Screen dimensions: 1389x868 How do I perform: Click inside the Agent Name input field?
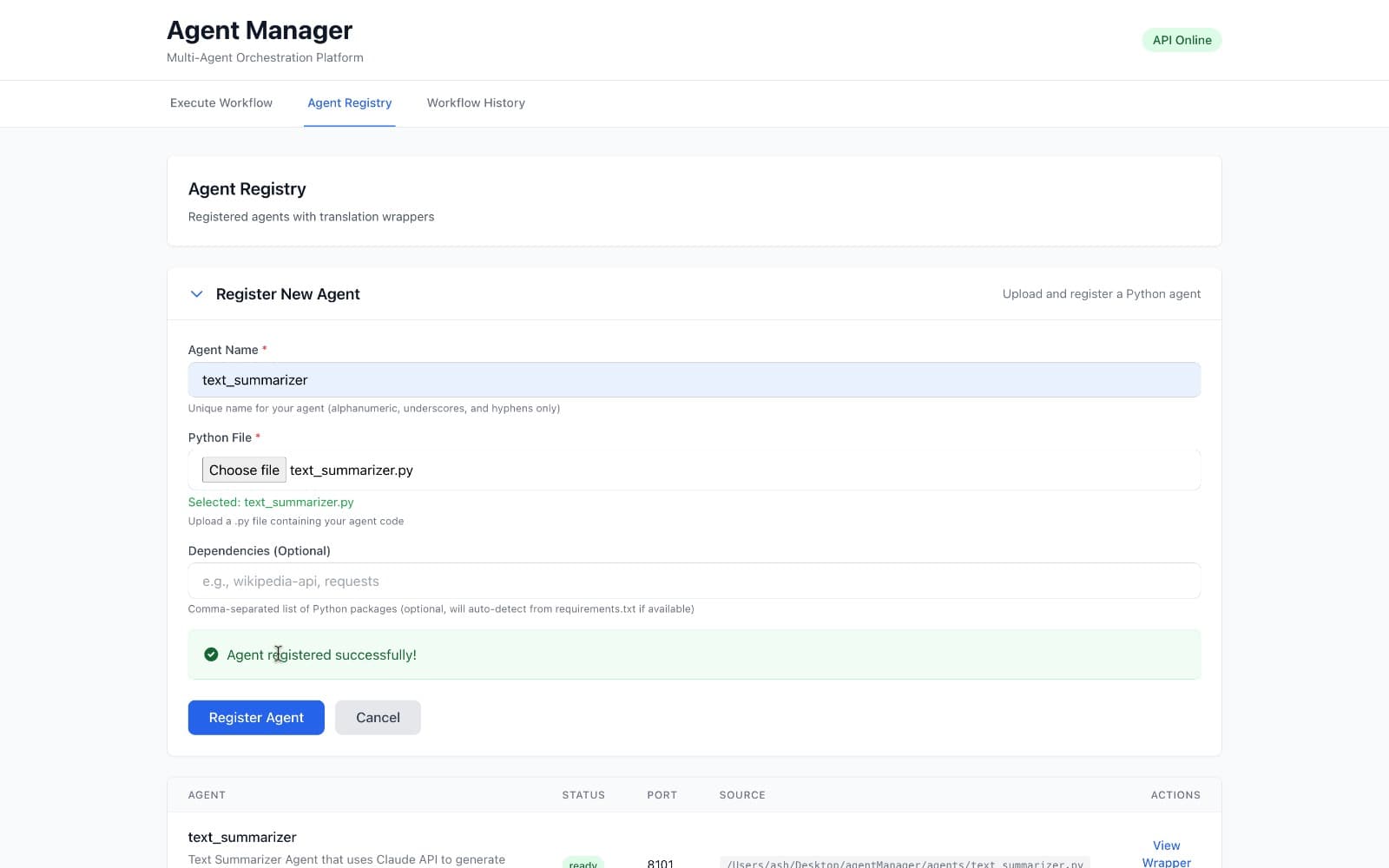(x=693, y=379)
